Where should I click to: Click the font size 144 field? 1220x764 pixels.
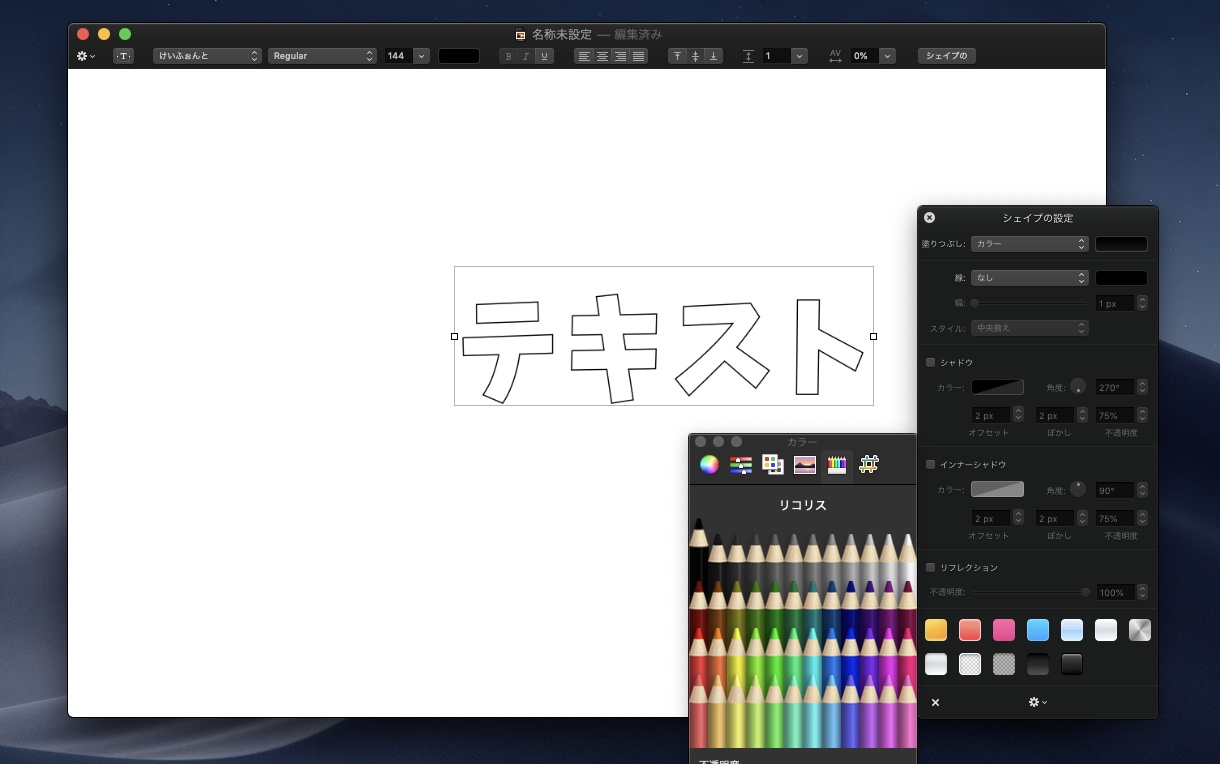[x=398, y=56]
